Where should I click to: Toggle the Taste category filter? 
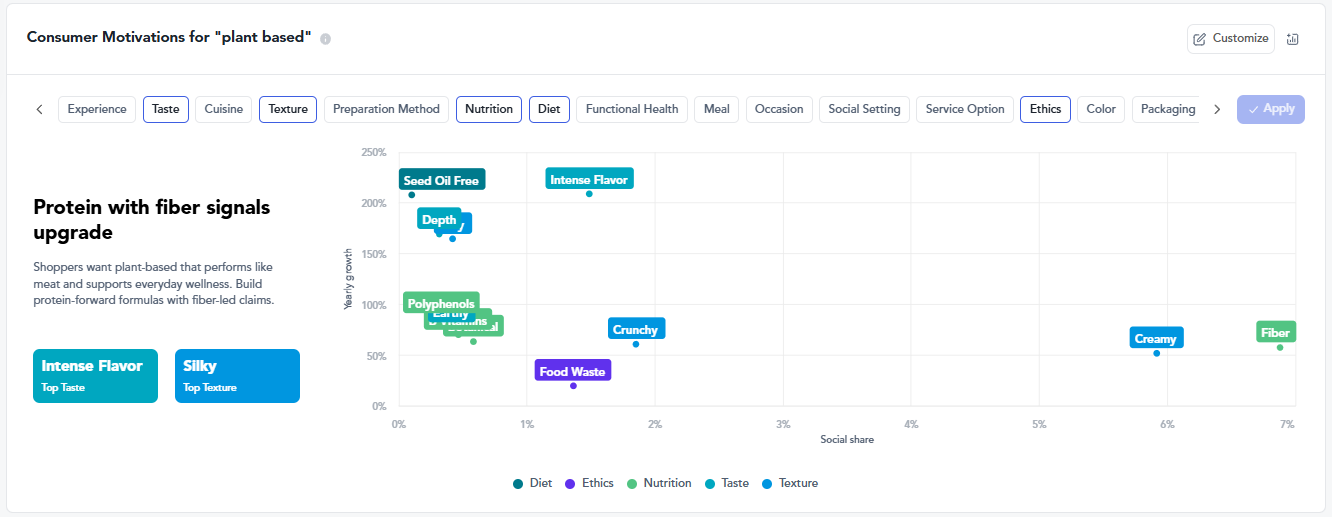(x=166, y=109)
